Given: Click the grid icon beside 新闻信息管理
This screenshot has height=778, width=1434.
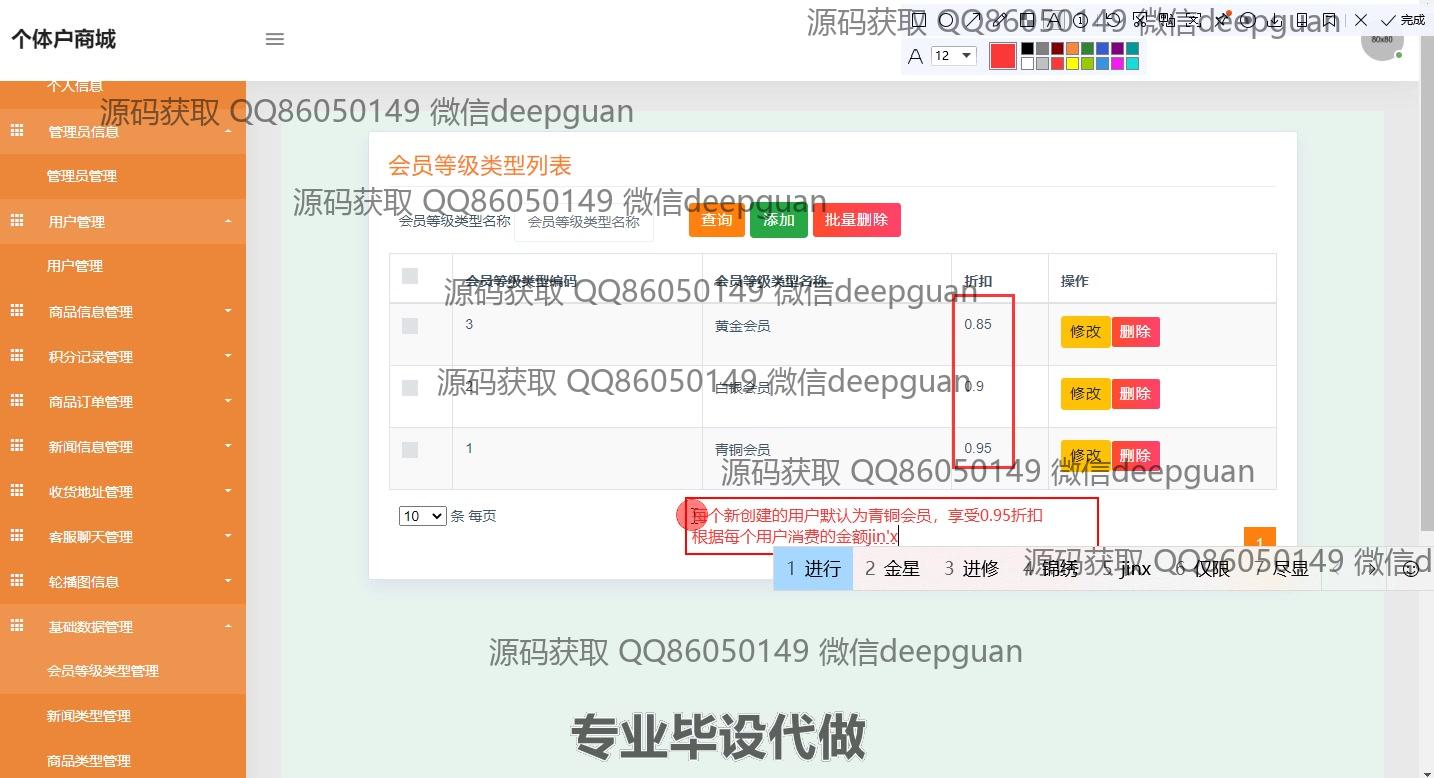Looking at the screenshot, I should tap(17, 446).
